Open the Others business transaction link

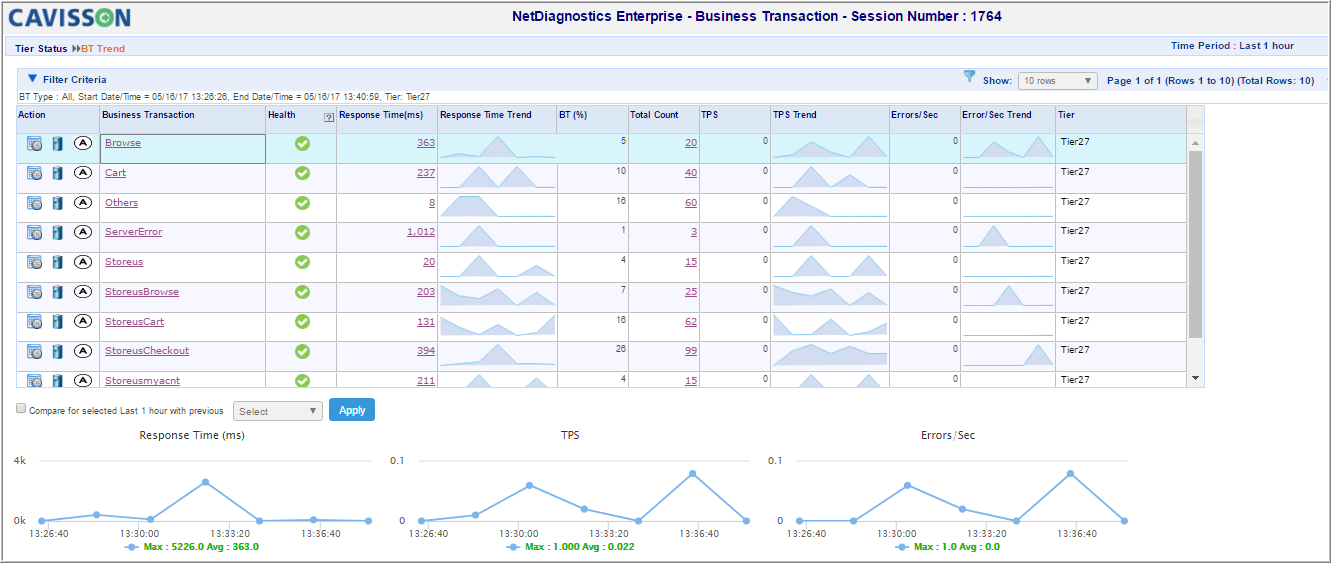point(121,203)
